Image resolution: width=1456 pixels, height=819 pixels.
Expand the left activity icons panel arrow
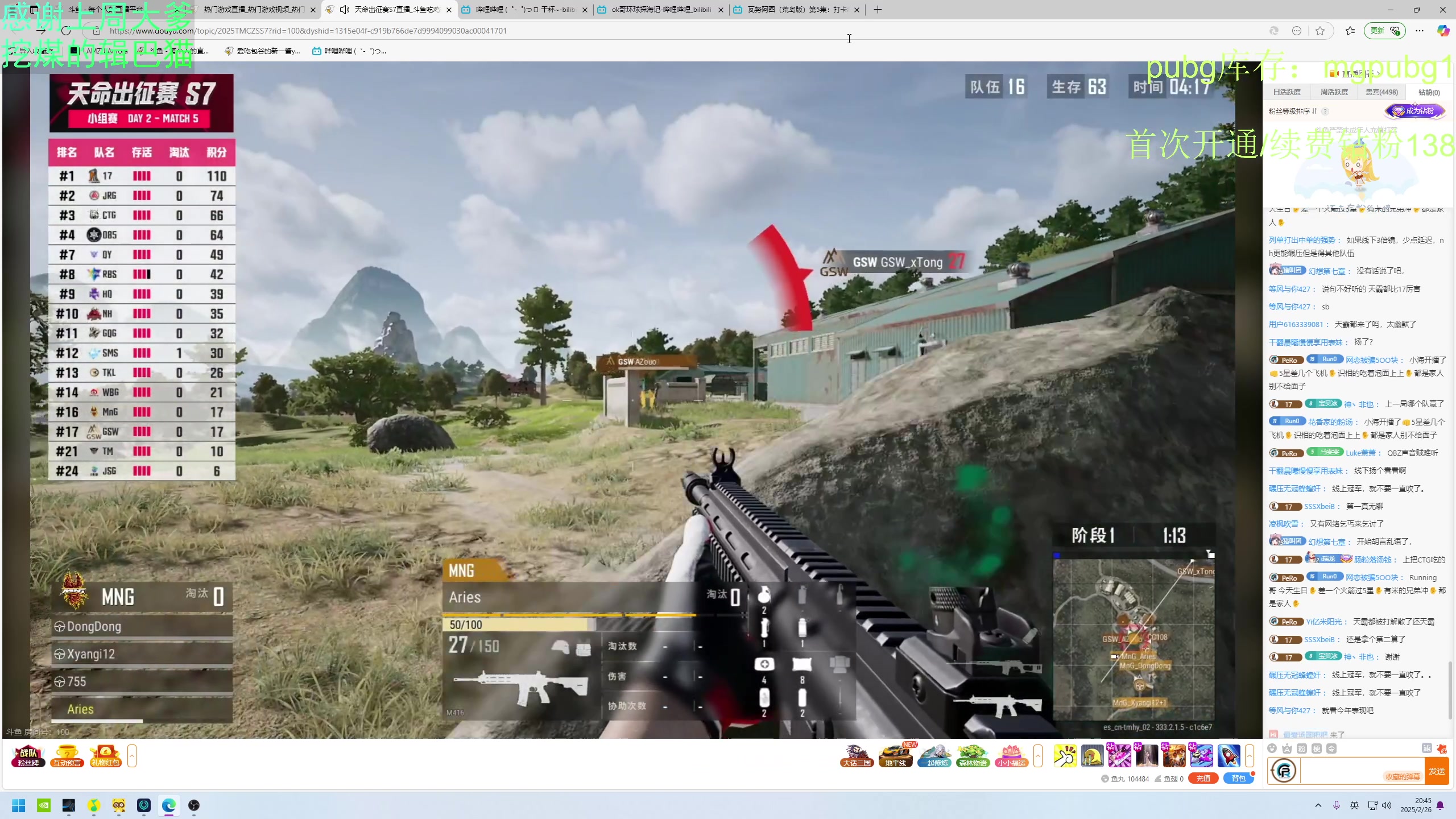tap(132, 756)
